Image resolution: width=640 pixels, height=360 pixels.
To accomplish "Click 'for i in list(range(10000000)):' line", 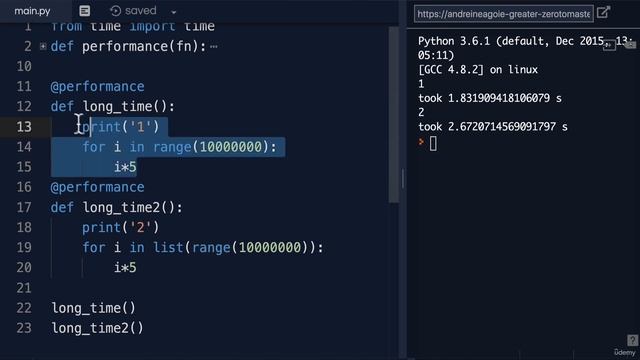I will click(x=203, y=247).
